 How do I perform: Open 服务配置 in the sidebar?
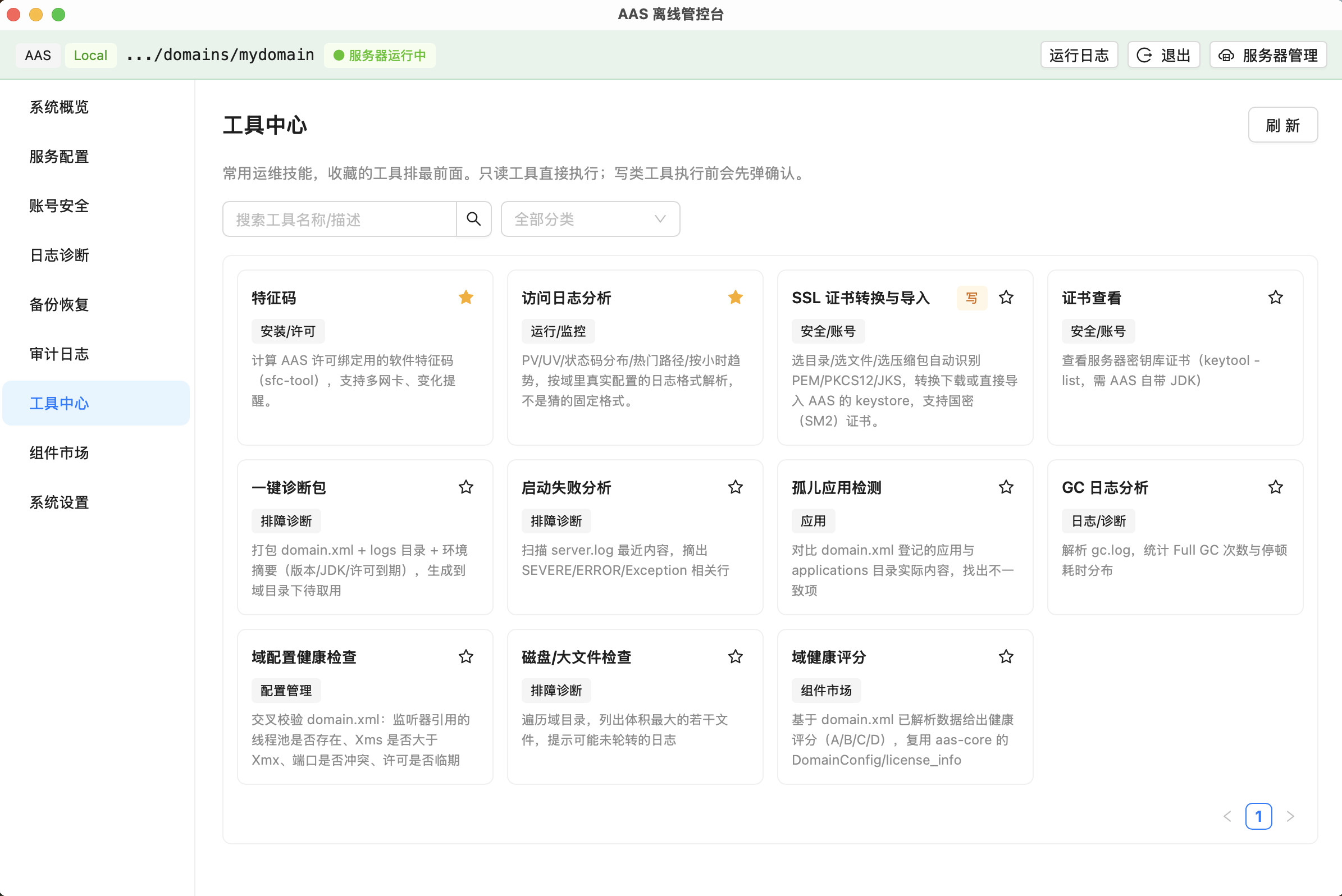[96, 157]
